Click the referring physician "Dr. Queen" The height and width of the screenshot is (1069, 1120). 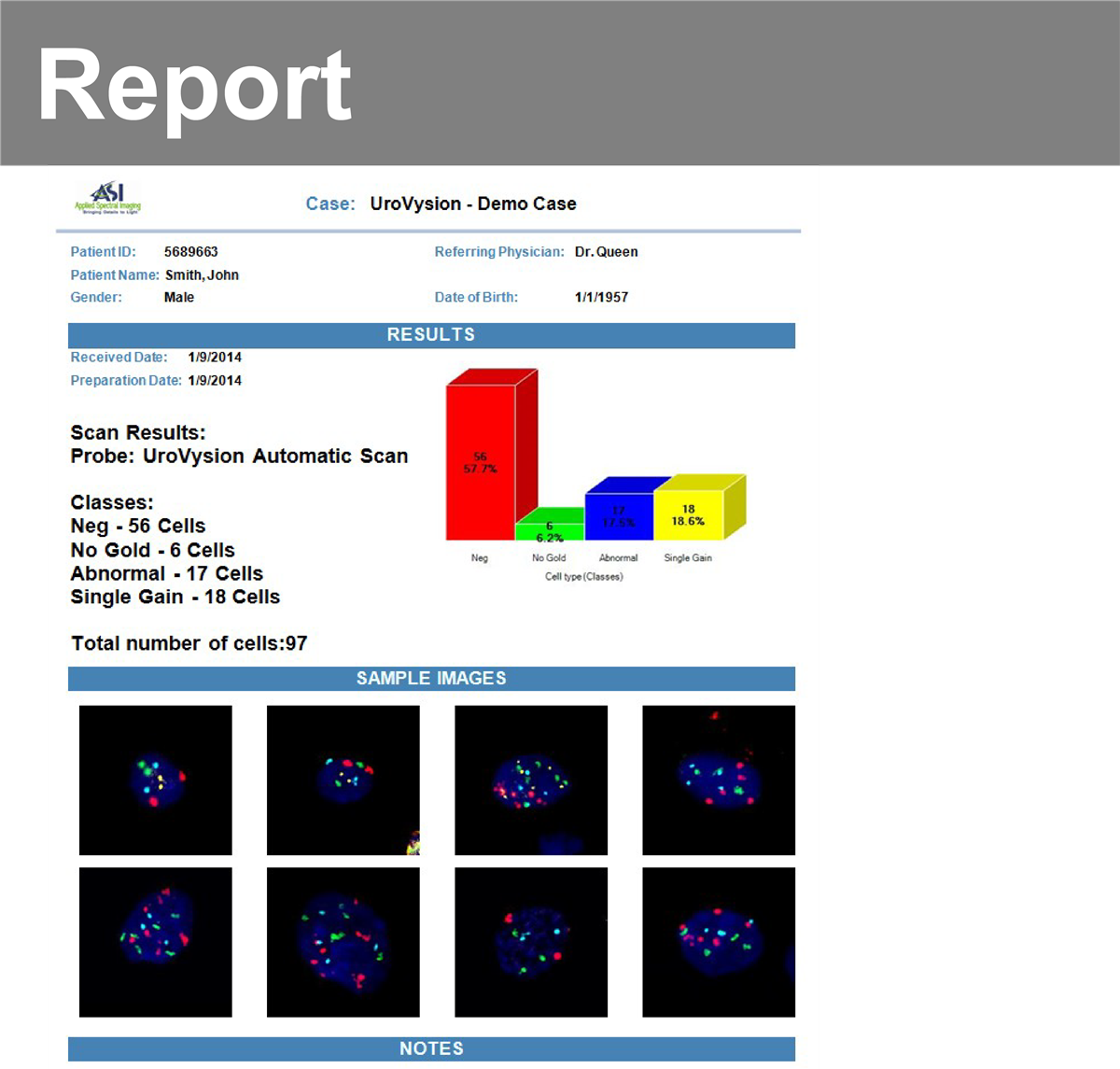tap(607, 252)
